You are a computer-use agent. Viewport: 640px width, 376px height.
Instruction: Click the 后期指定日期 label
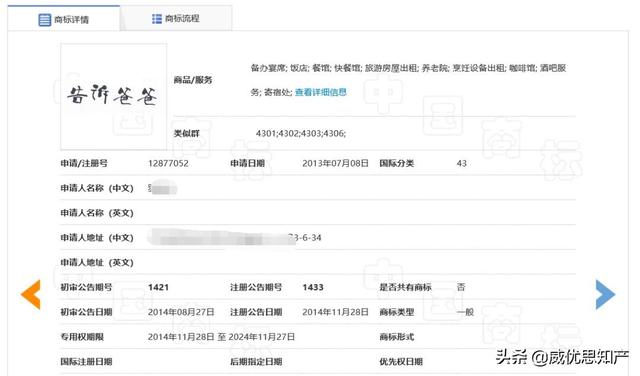pos(256,362)
